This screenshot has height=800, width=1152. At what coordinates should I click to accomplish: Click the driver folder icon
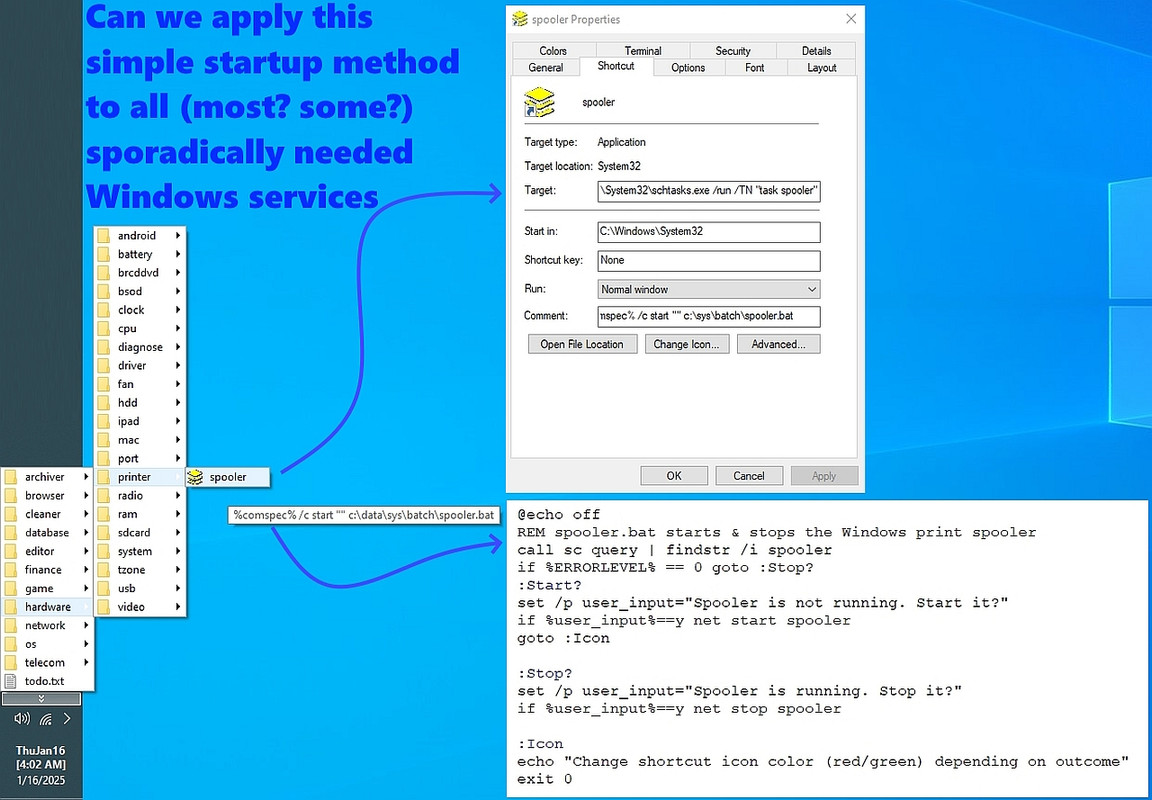104,366
